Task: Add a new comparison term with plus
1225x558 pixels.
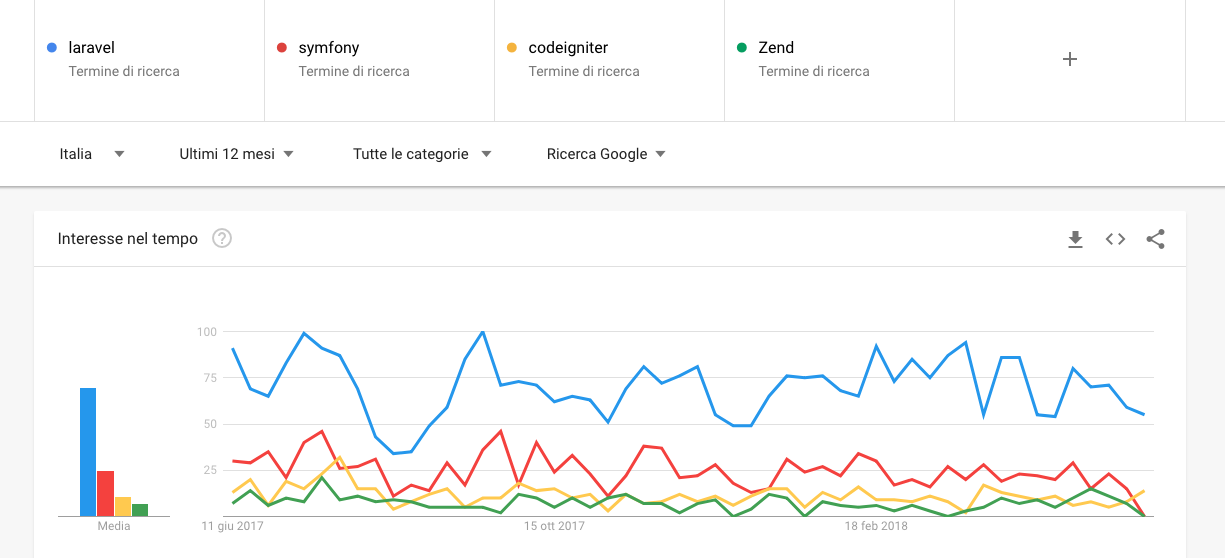Action: [x=1069, y=59]
